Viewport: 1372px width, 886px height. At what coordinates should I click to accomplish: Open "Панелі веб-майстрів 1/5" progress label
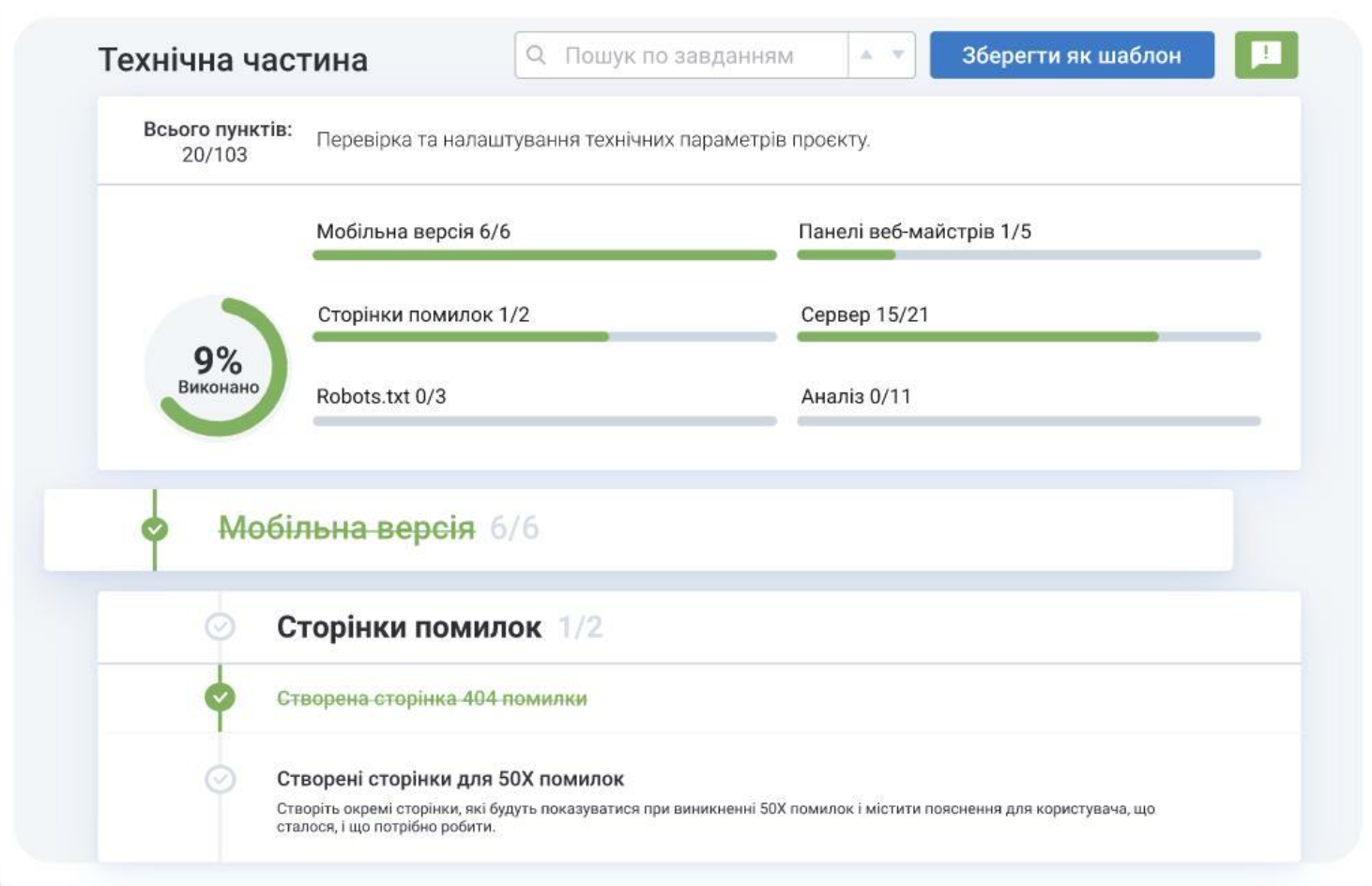[915, 231]
